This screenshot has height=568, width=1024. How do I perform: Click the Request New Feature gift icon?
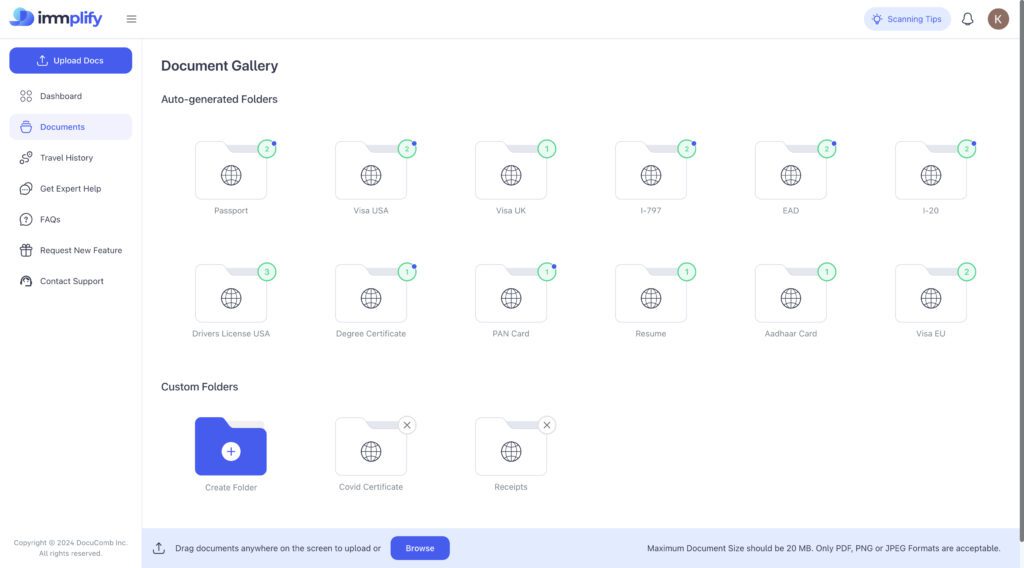click(26, 251)
